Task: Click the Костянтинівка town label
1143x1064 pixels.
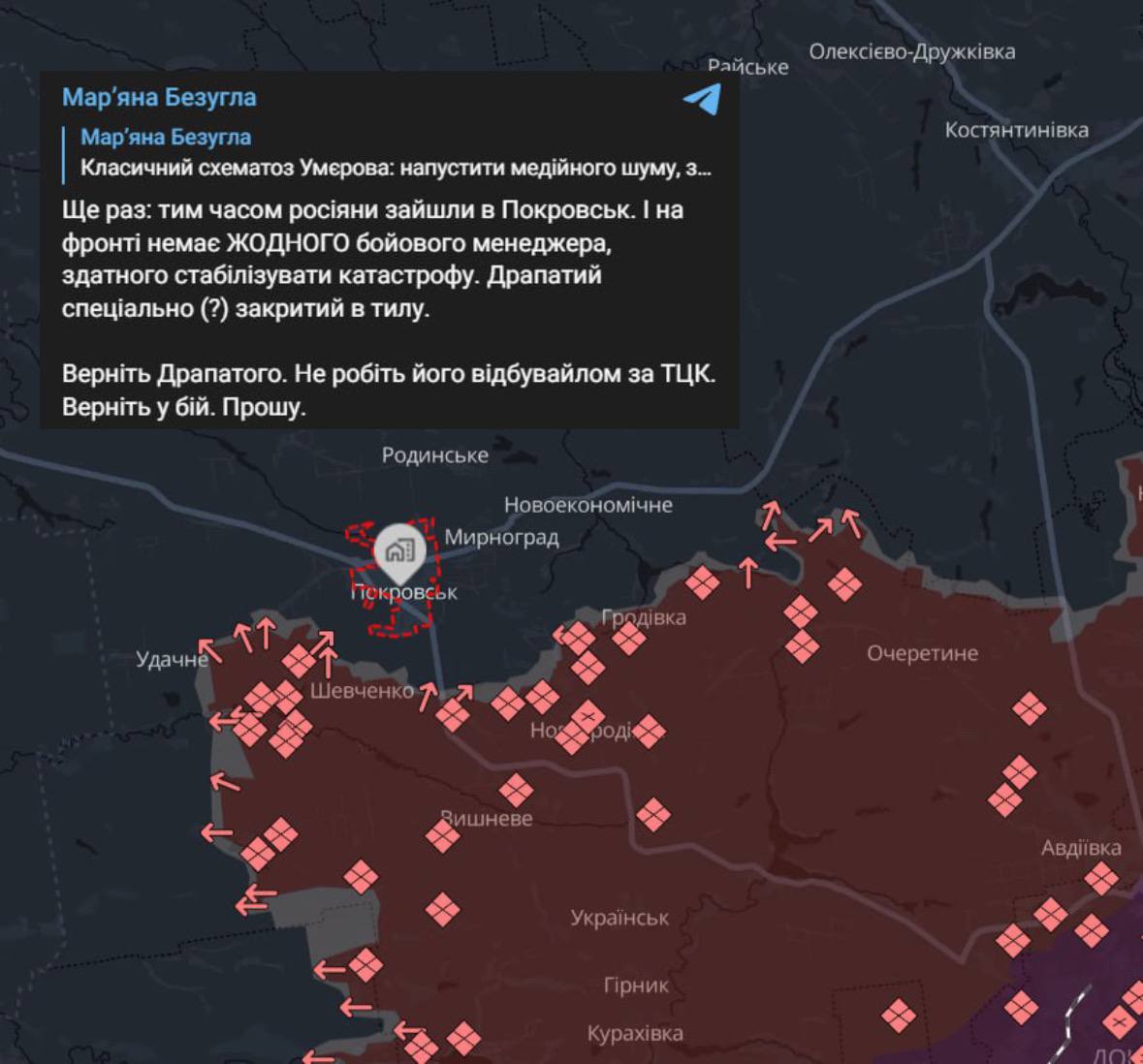Action: (1016, 130)
